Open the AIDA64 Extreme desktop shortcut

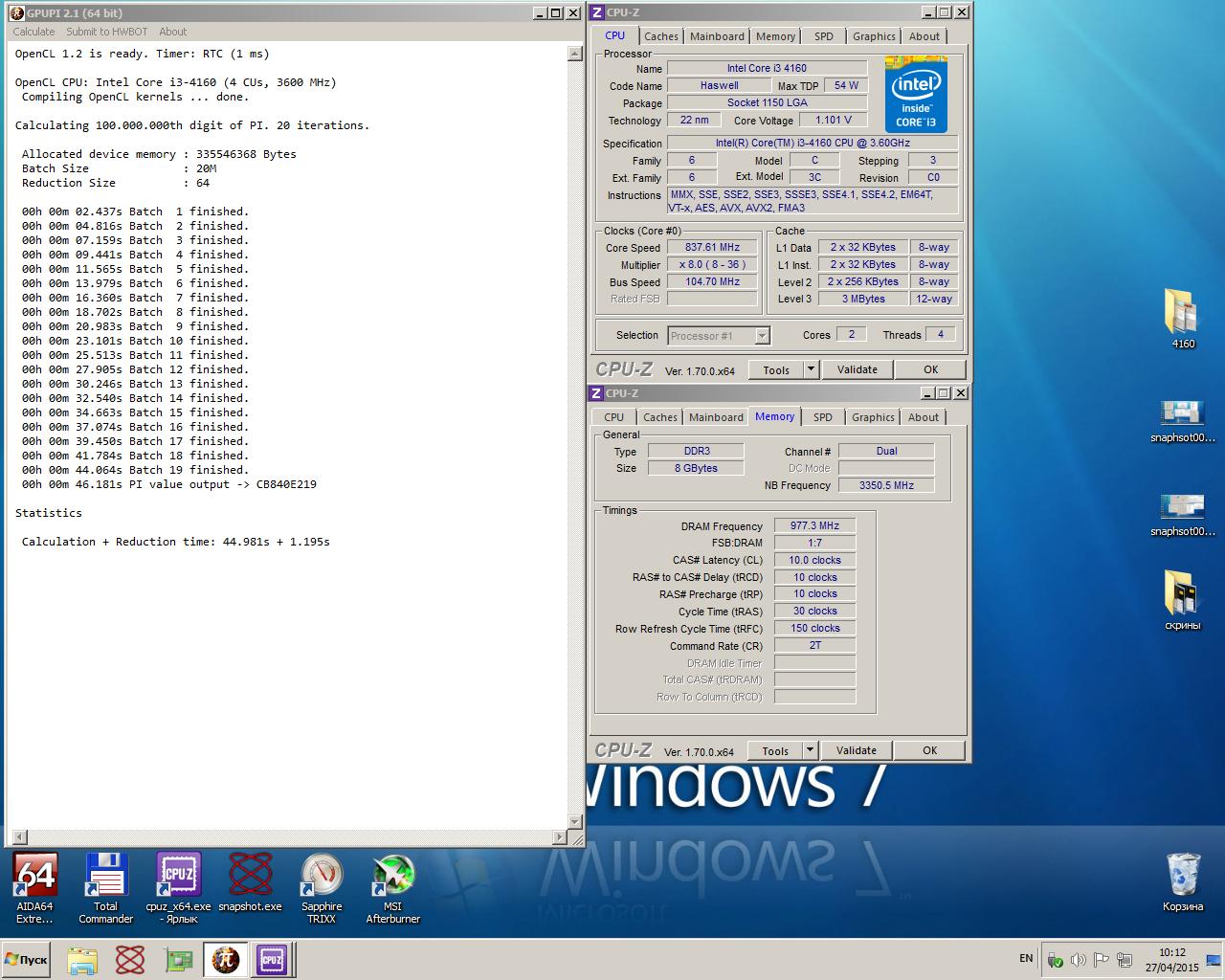click(35, 887)
